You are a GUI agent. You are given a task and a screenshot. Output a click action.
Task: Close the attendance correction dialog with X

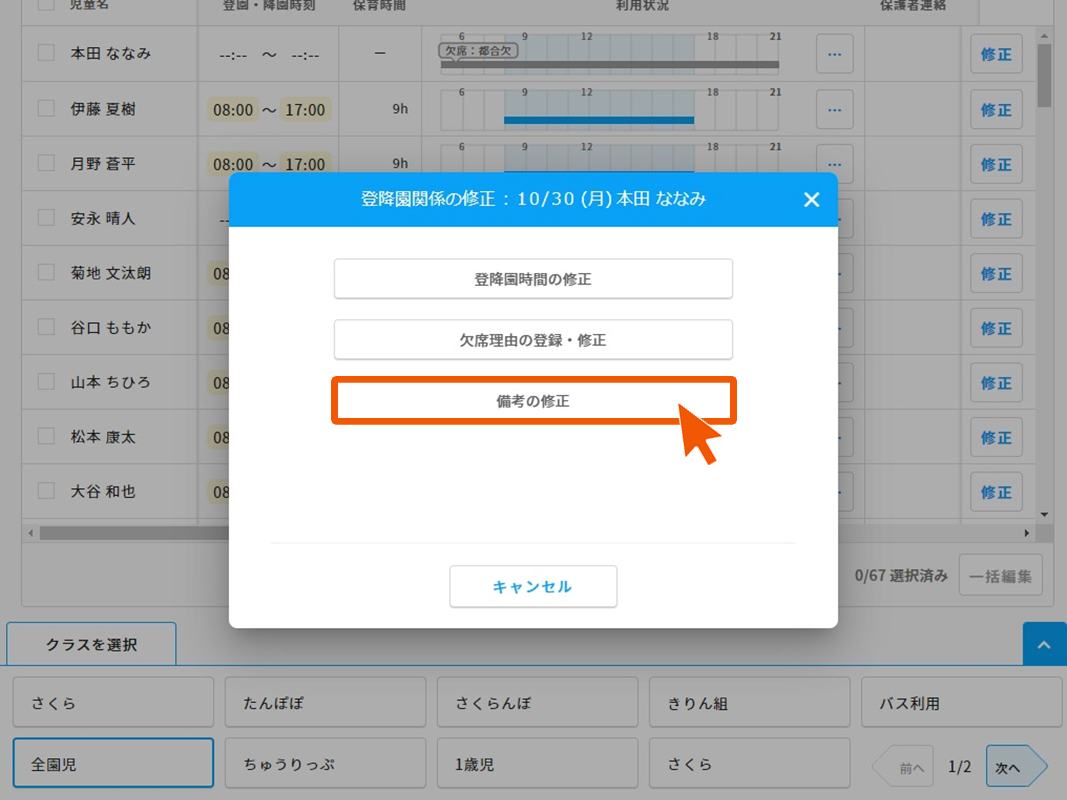point(811,200)
